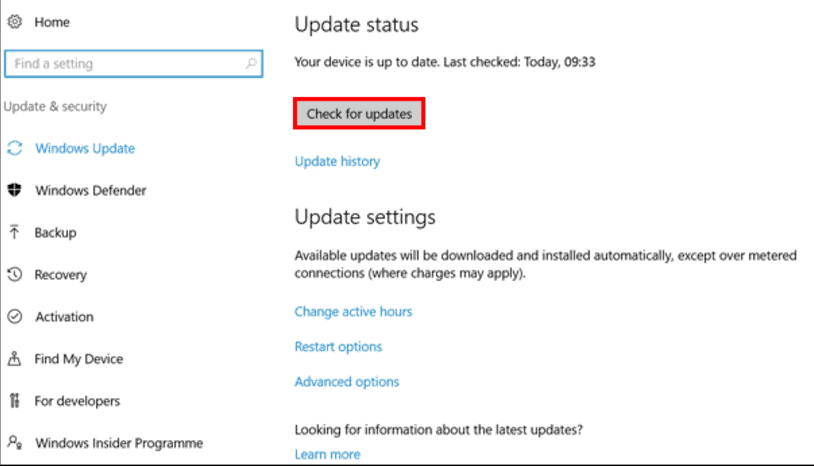Click the For developers tools icon
The width and height of the screenshot is (814, 466).
point(15,400)
